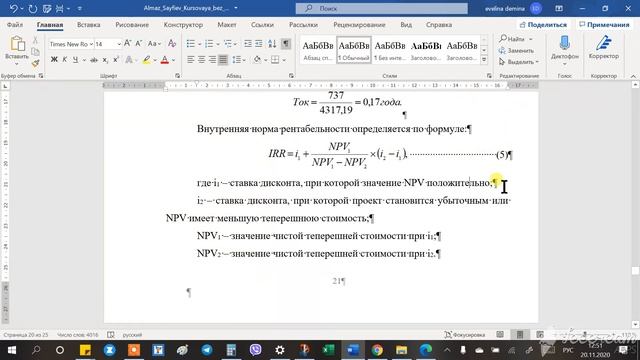
Task: Decrease font size with the smaller A icon
Action: 138,43
